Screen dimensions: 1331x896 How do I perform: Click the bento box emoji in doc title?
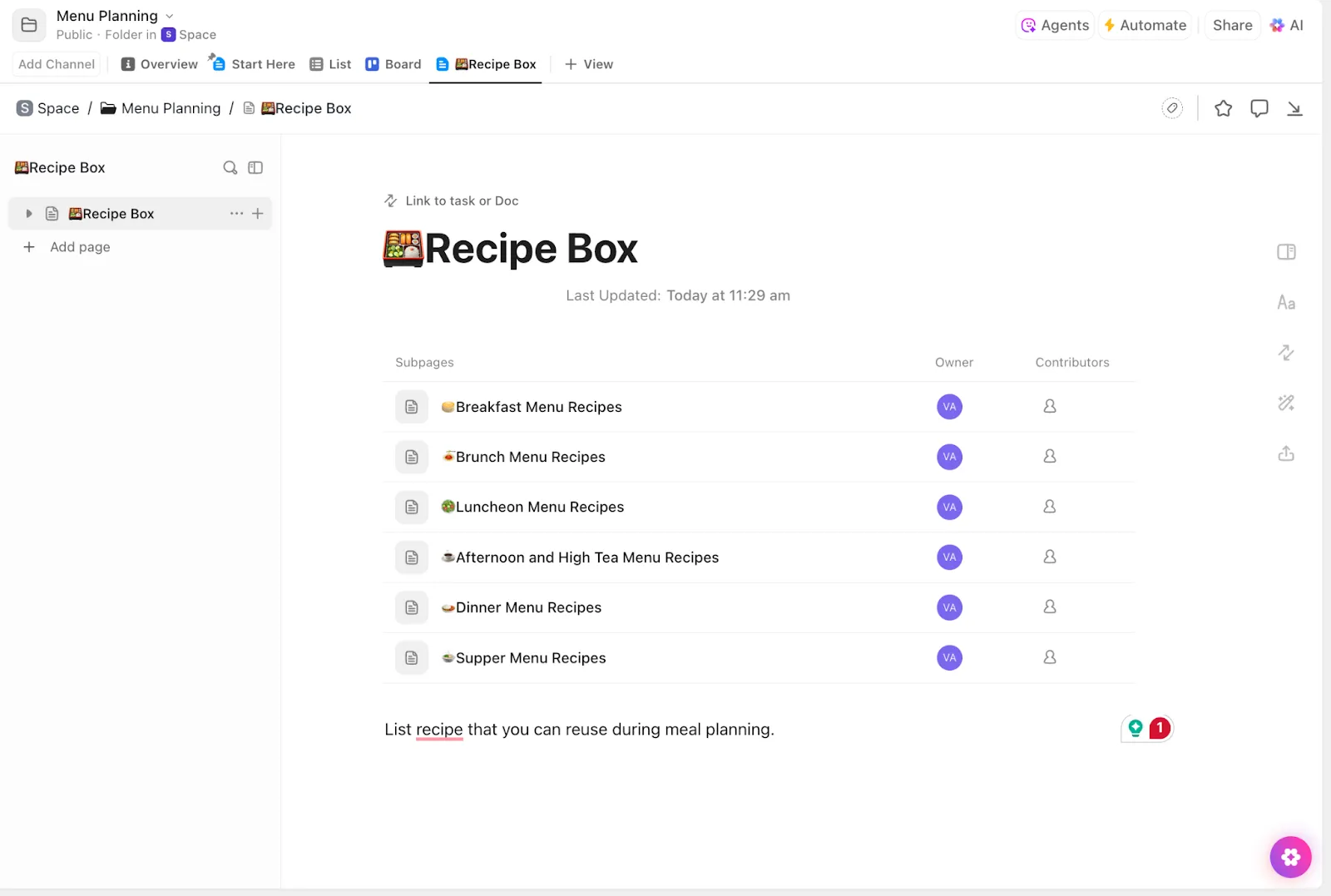403,249
